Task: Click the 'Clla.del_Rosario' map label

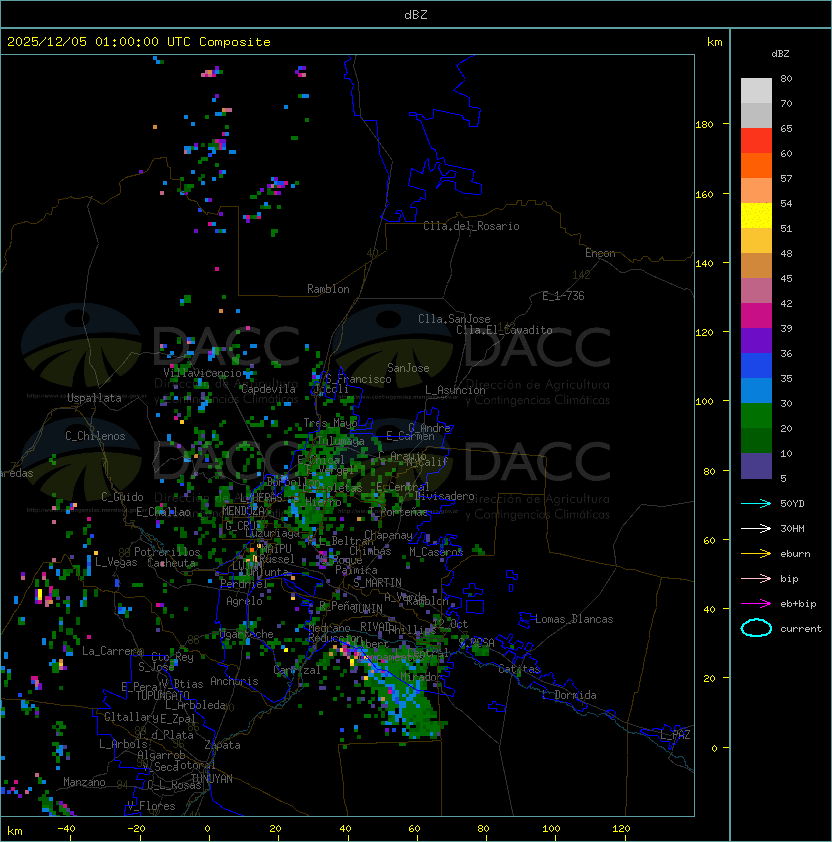Action: click(471, 226)
